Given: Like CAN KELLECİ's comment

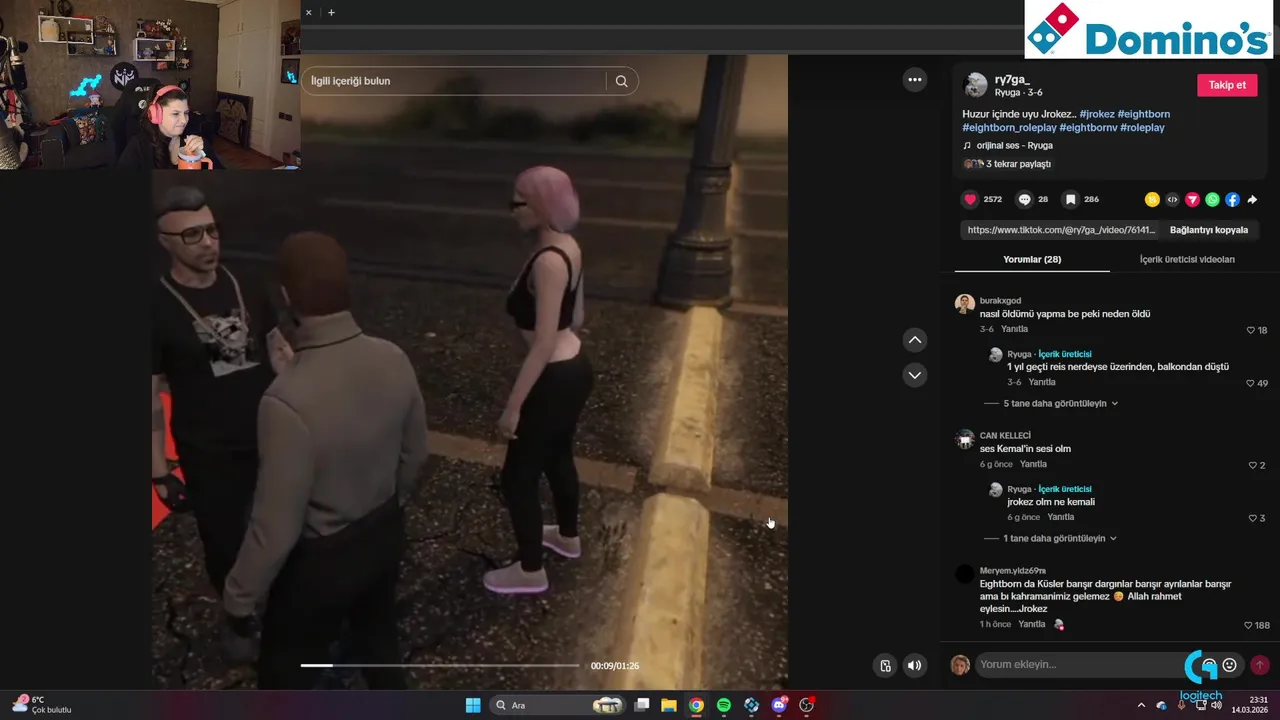Looking at the screenshot, I should click(x=1252, y=465).
